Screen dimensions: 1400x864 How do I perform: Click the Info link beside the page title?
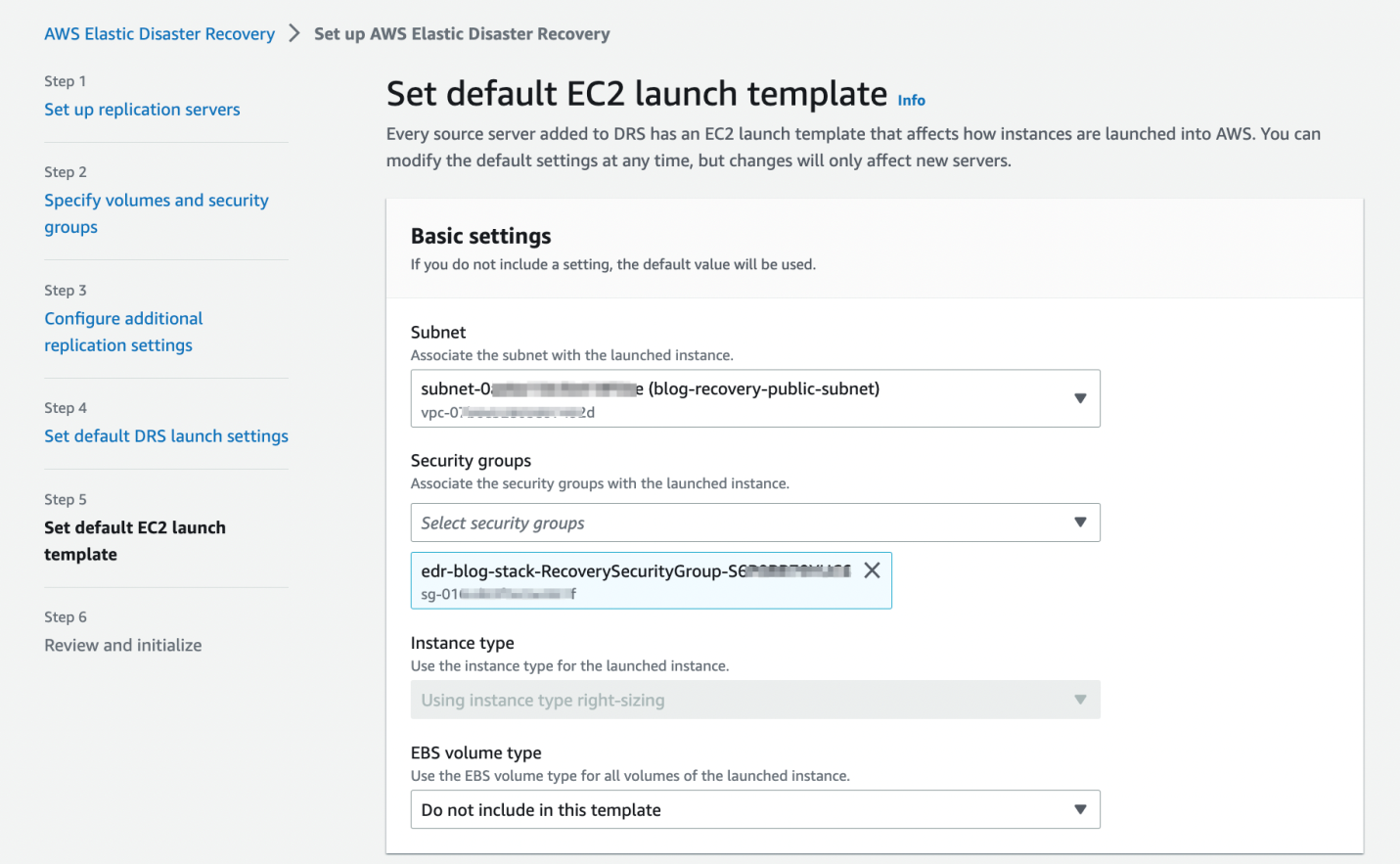pos(911,100)
